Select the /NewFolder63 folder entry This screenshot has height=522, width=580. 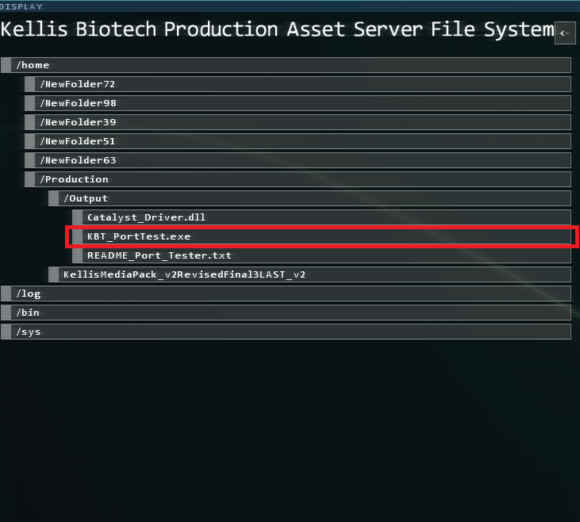(x=298, y=160)
